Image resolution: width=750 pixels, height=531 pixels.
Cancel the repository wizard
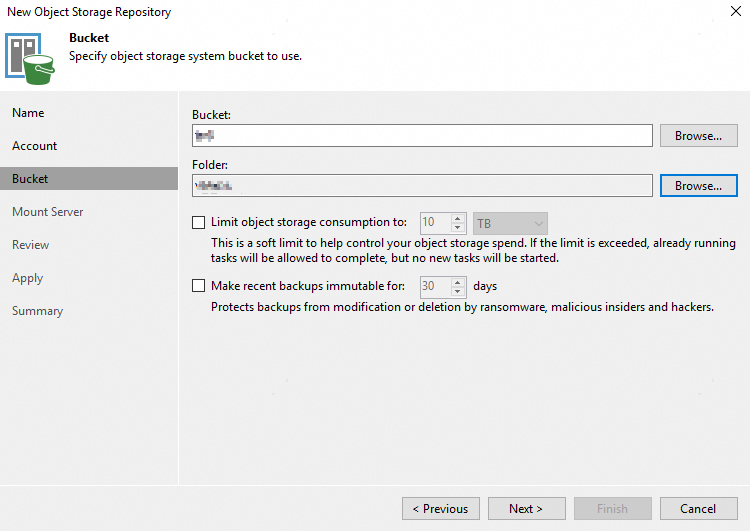point(698,509)
